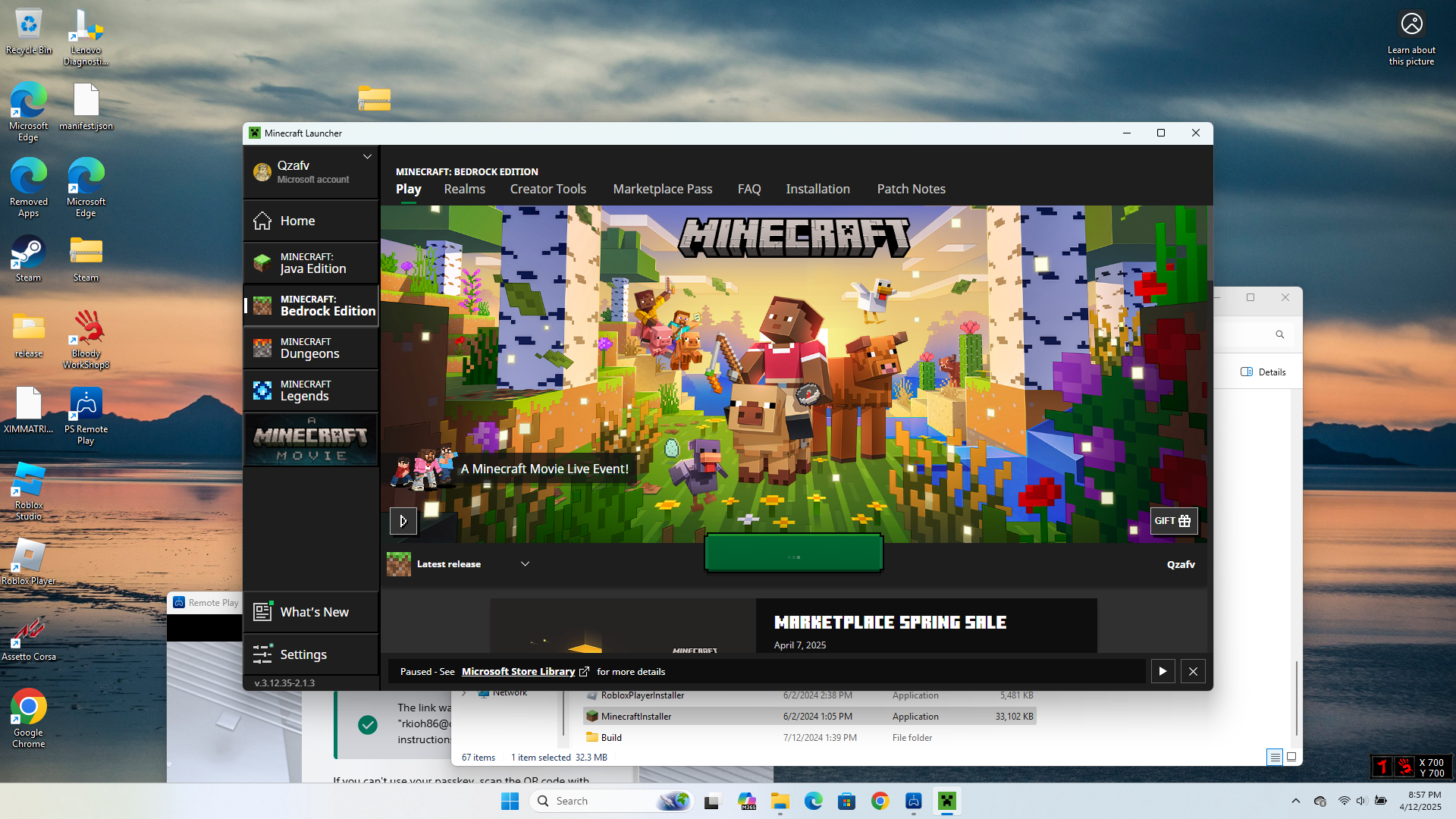The width and height of the screenshot is (1456, 819).
Task: Switch File Explorer to details list view
Action: [1275, 757]
